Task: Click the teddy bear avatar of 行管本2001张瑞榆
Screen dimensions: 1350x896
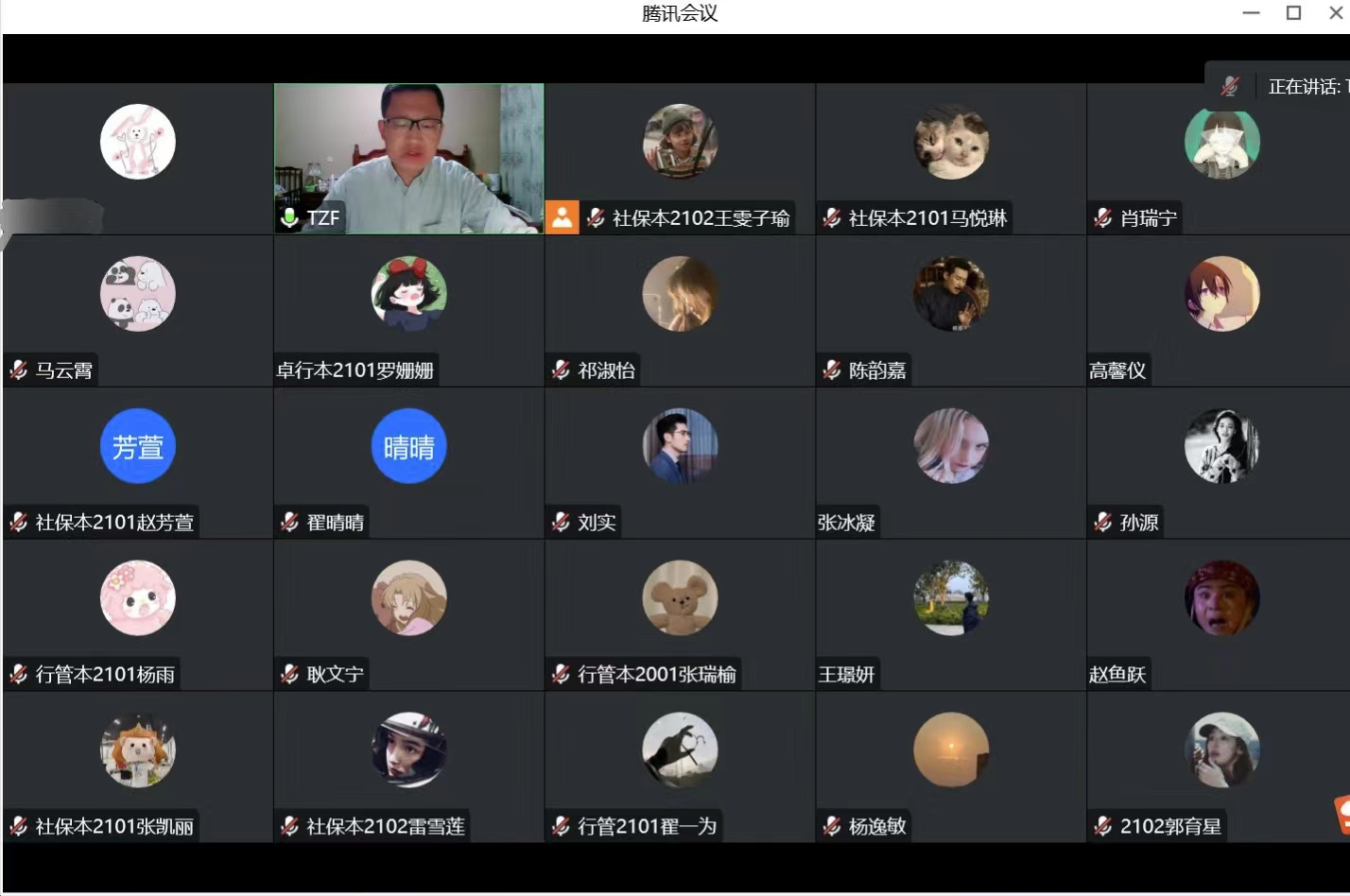Action: (680, 598)
